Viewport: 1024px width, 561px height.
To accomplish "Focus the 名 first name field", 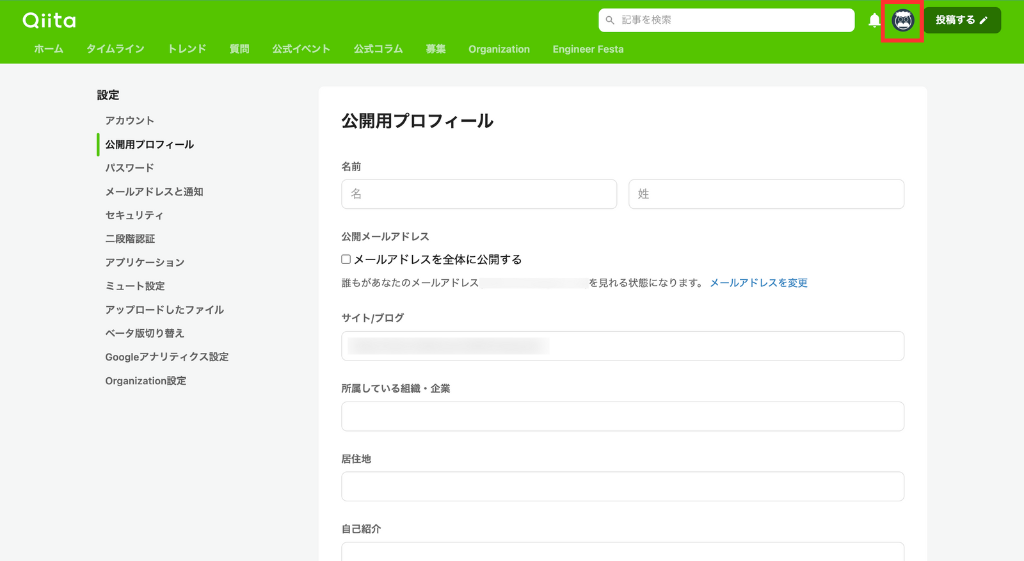I will [479, 194].
